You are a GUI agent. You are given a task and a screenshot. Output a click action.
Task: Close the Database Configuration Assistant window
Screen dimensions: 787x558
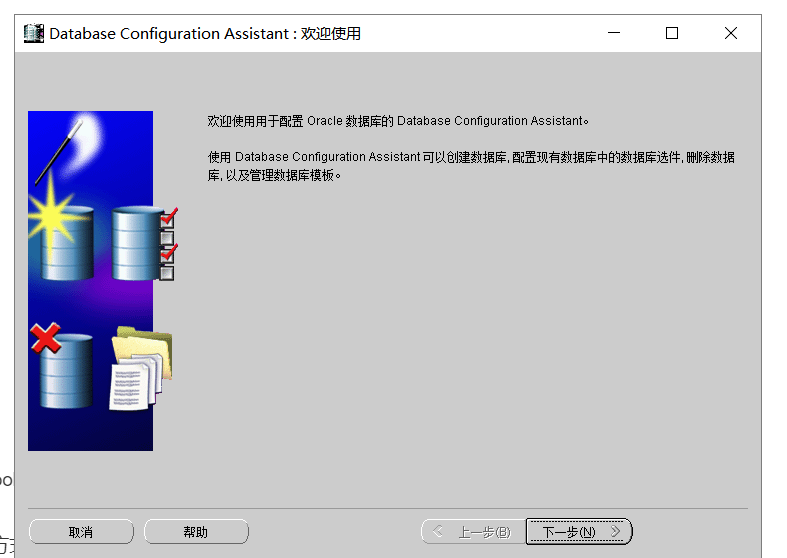click(x=731, y=33)
